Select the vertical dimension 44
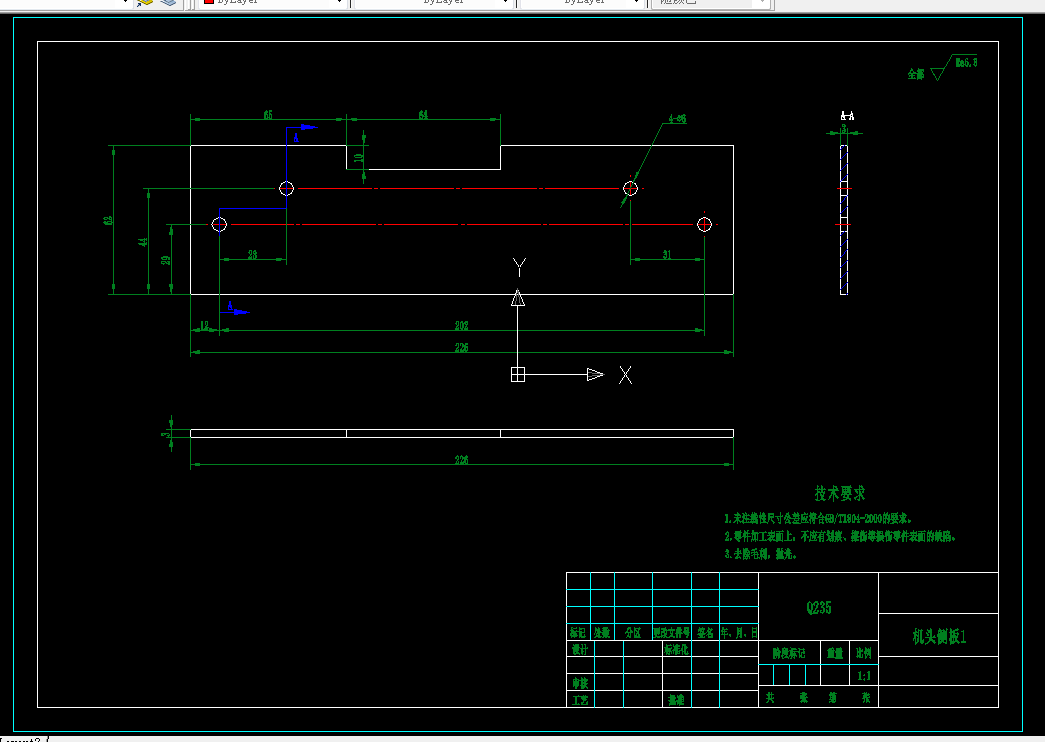The width and height of the screenshot is (1045, 742). click(x=143, y=241)
